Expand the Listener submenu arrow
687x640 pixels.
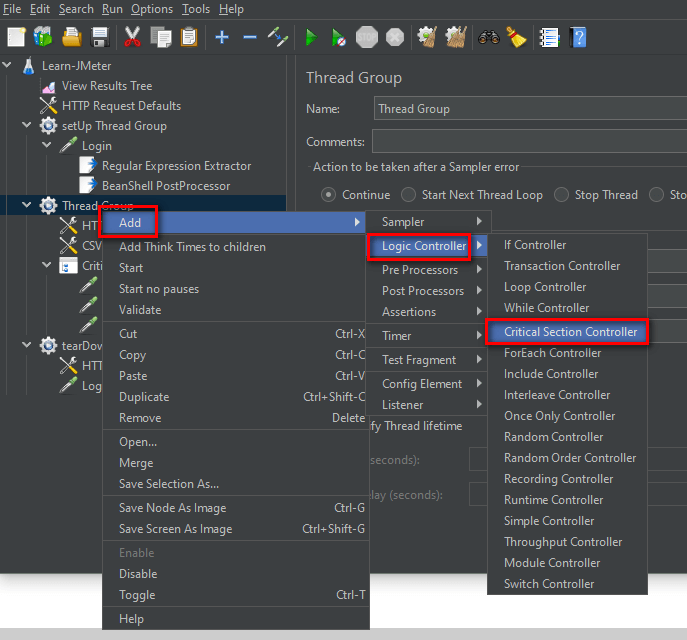click(x=479, y=404)
